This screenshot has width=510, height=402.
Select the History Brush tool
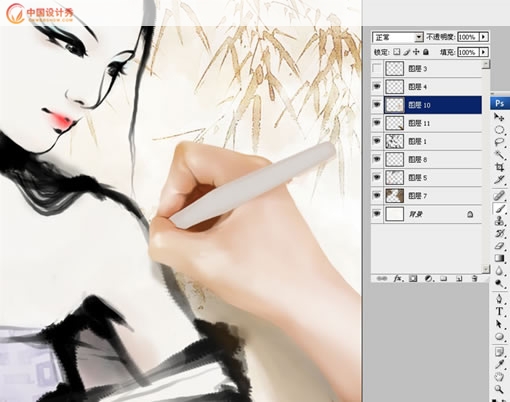499,233
